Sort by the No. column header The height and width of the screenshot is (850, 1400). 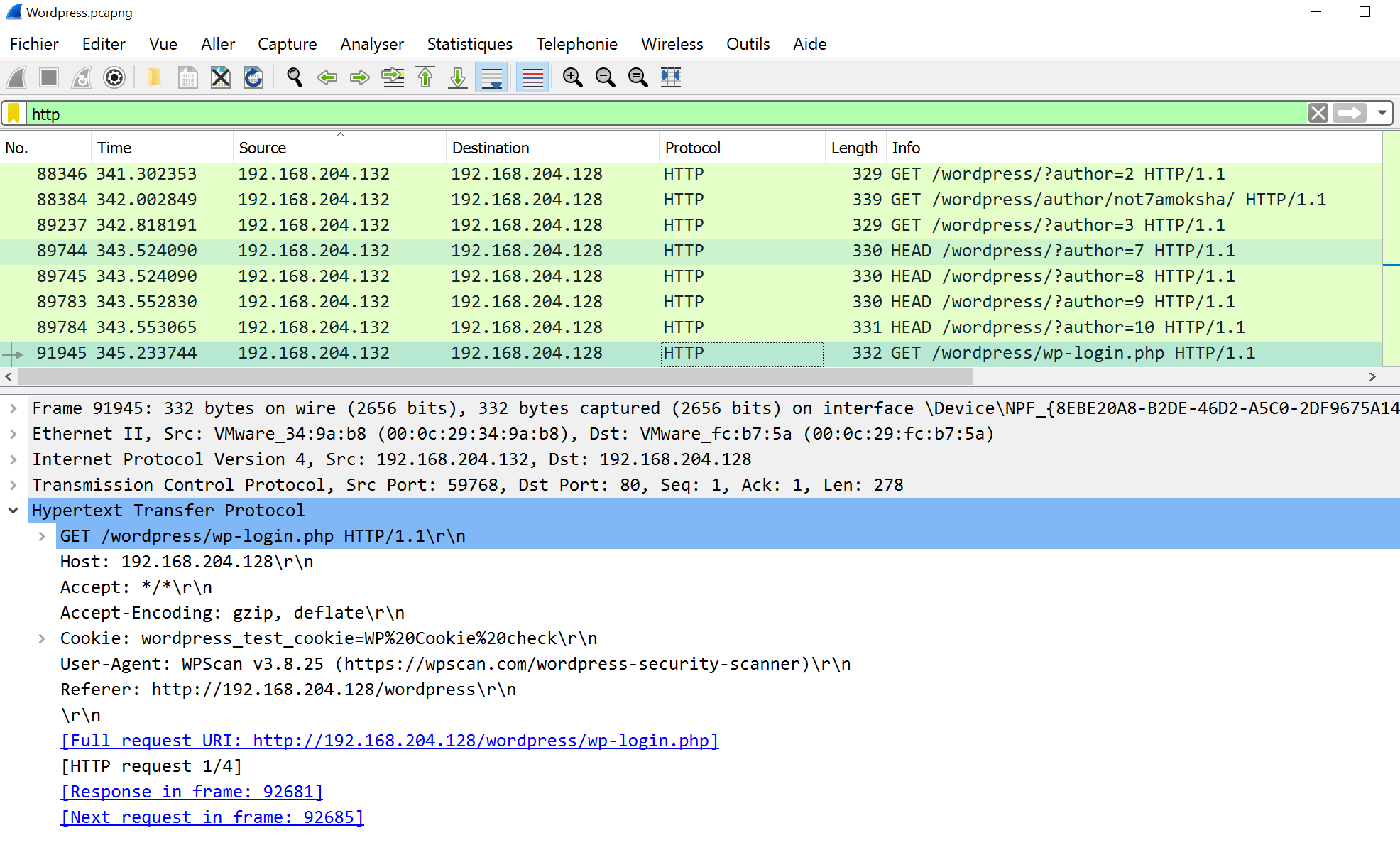point(46,148)
